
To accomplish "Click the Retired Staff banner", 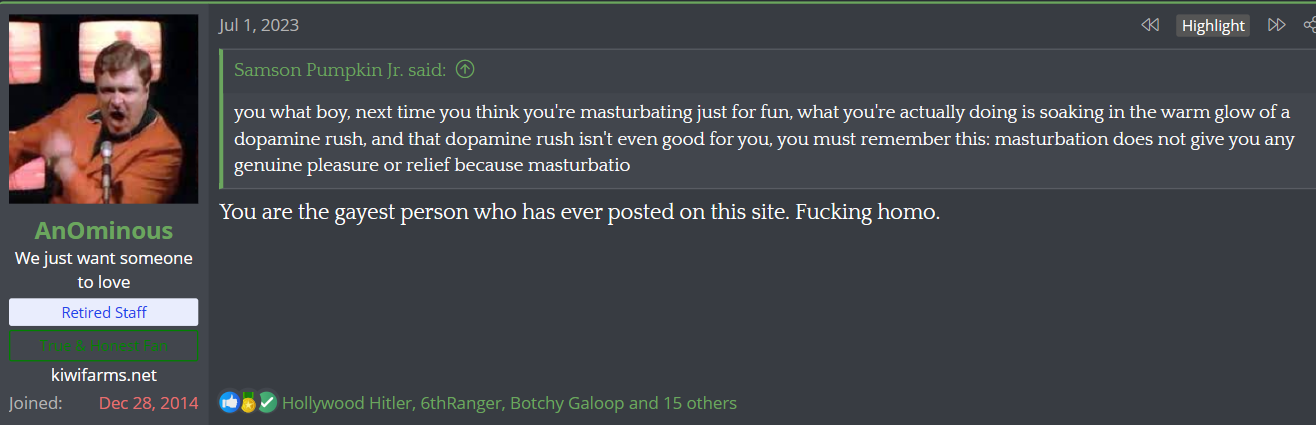I will click(x=104, y=312).
